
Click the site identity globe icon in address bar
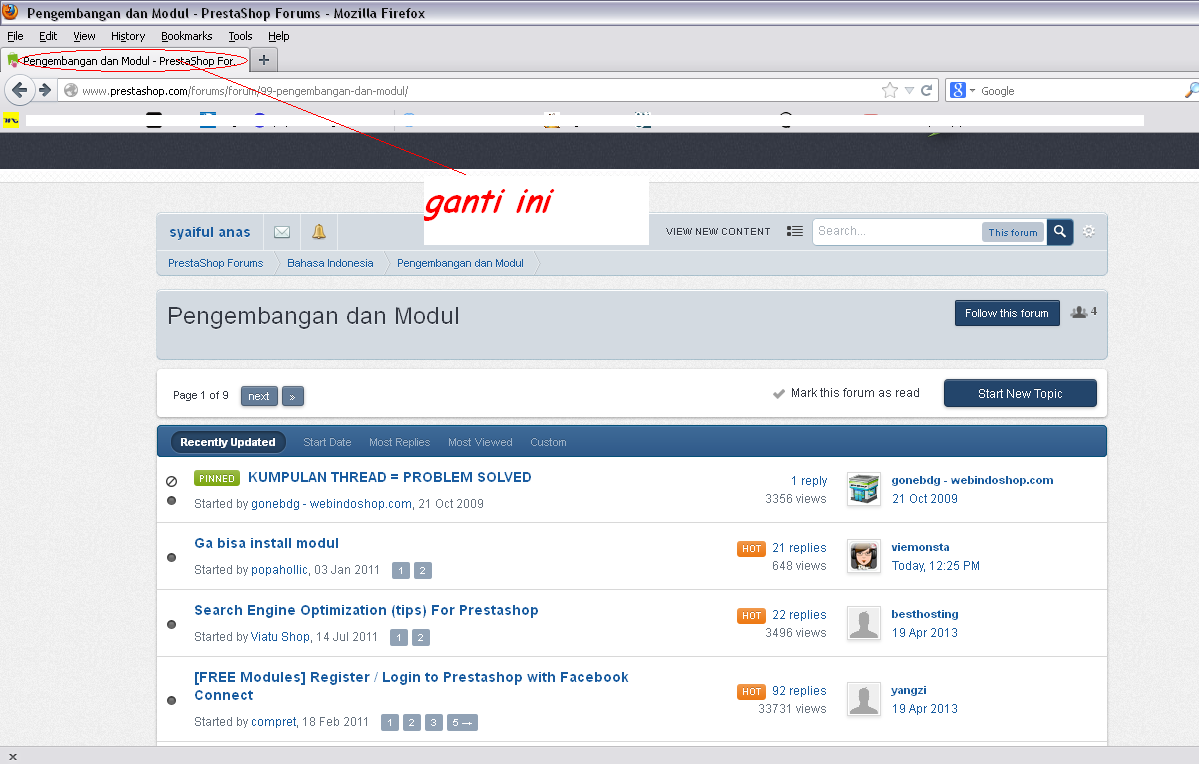[x=70, y=90]
